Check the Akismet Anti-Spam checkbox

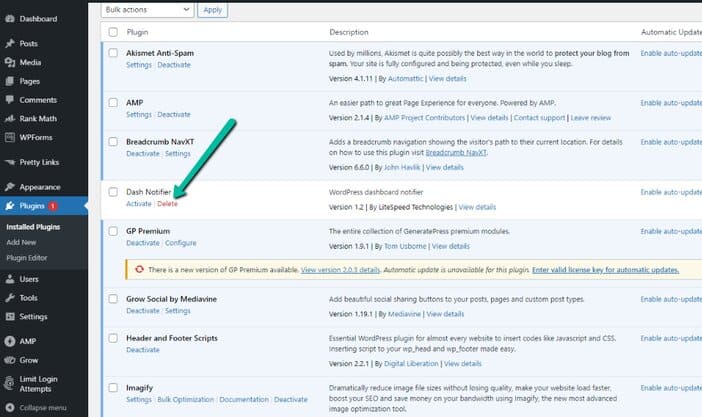point(113,52)
